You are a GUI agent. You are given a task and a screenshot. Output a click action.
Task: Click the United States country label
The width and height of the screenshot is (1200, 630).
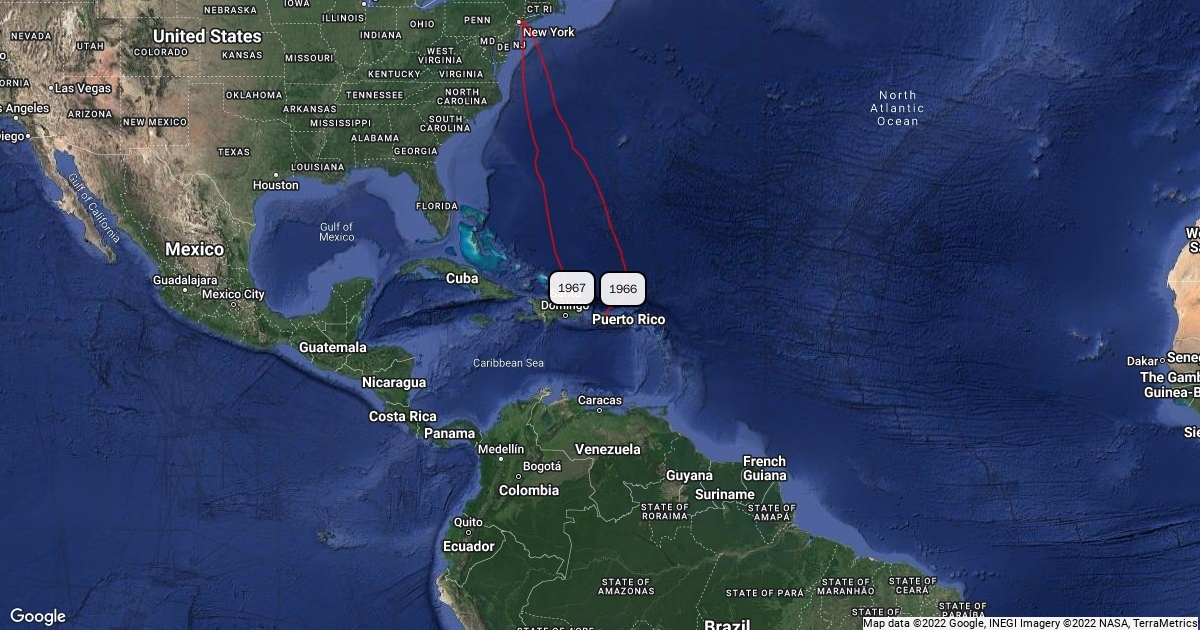[x=207, y=36]
